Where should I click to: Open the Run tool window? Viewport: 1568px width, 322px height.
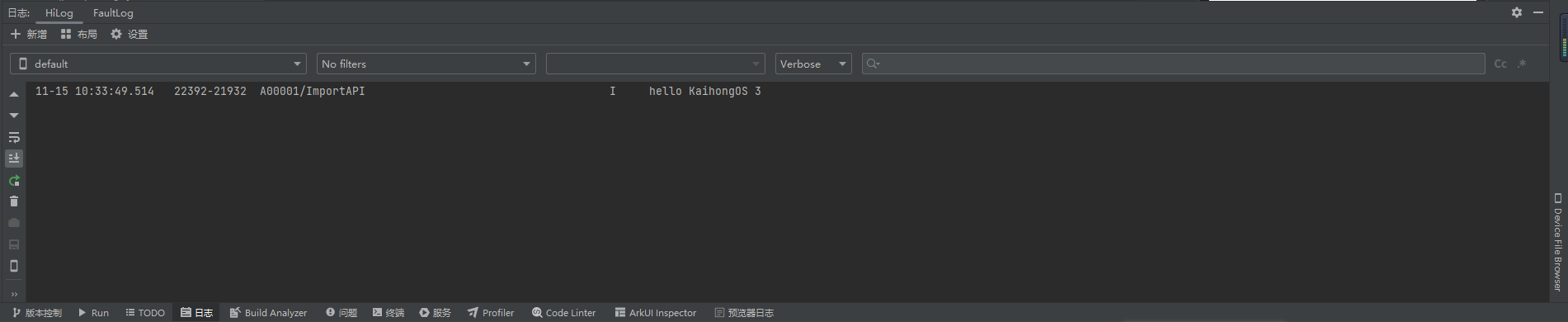[93, 313]
